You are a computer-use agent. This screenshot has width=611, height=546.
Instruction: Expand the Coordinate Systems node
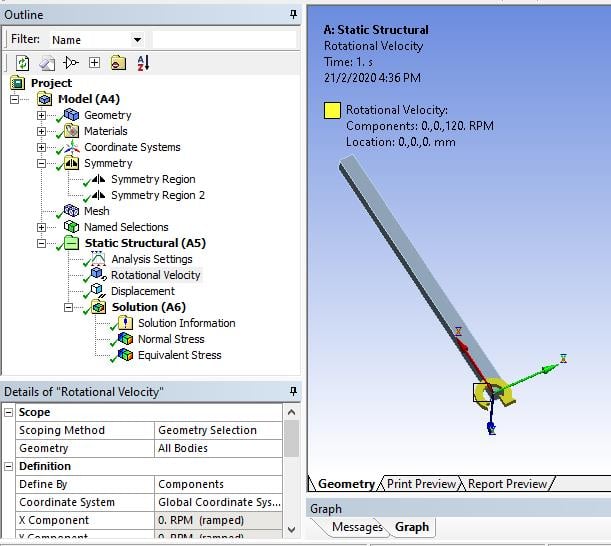pyautogui.click(x=41, y=147)
